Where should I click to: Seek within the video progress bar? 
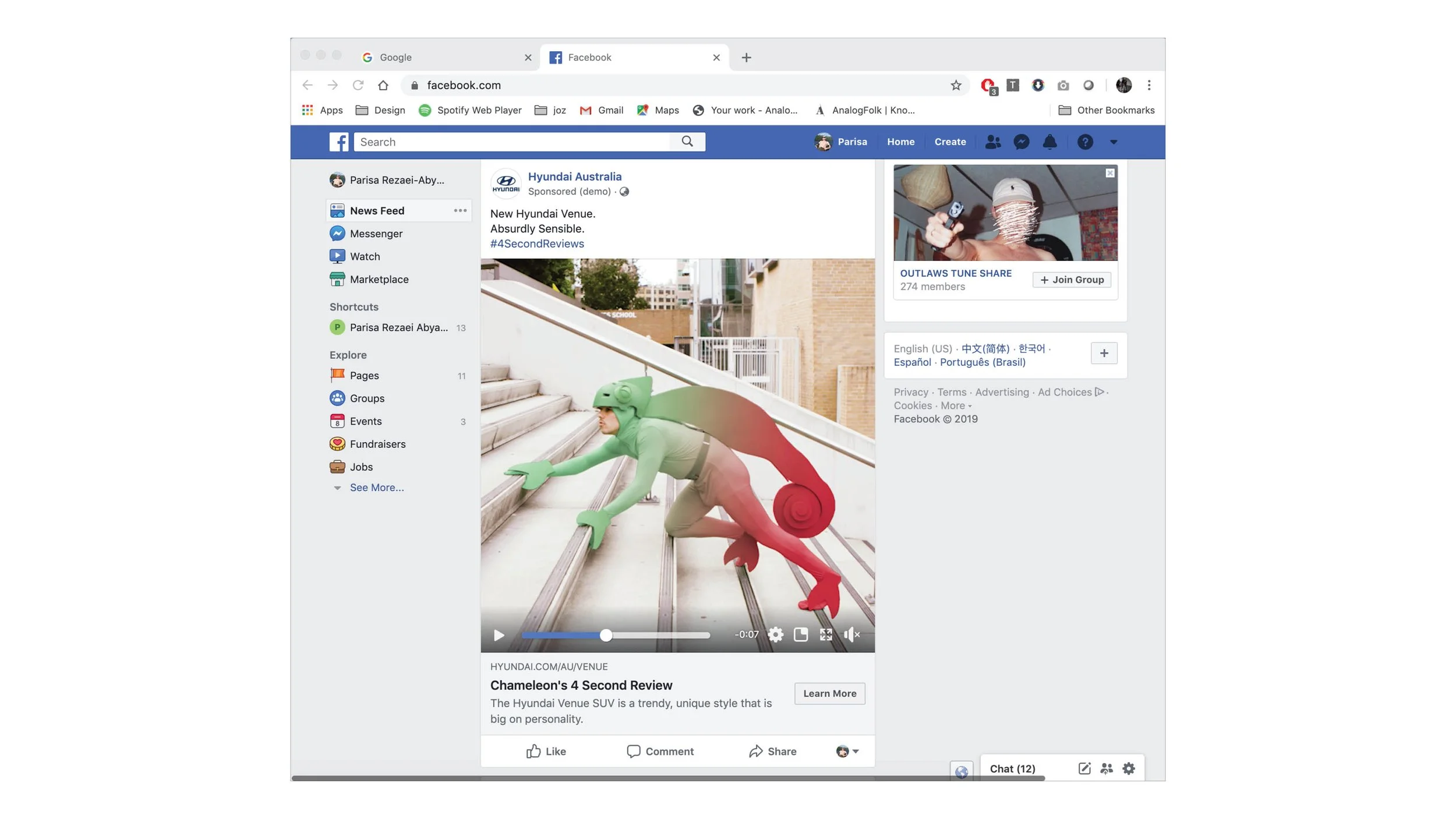tap(616, 635)
